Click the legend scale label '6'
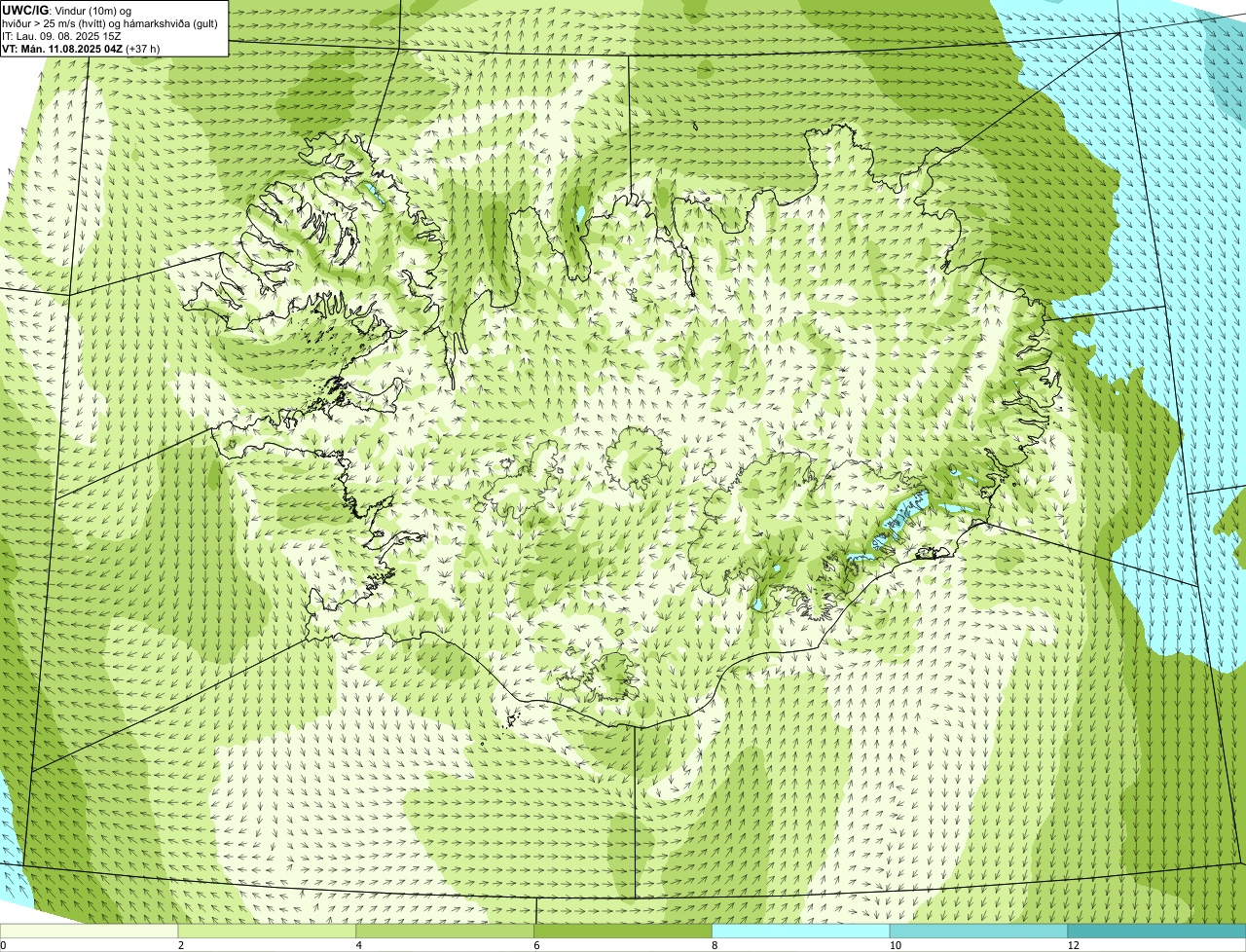 [x=535, y=945]
